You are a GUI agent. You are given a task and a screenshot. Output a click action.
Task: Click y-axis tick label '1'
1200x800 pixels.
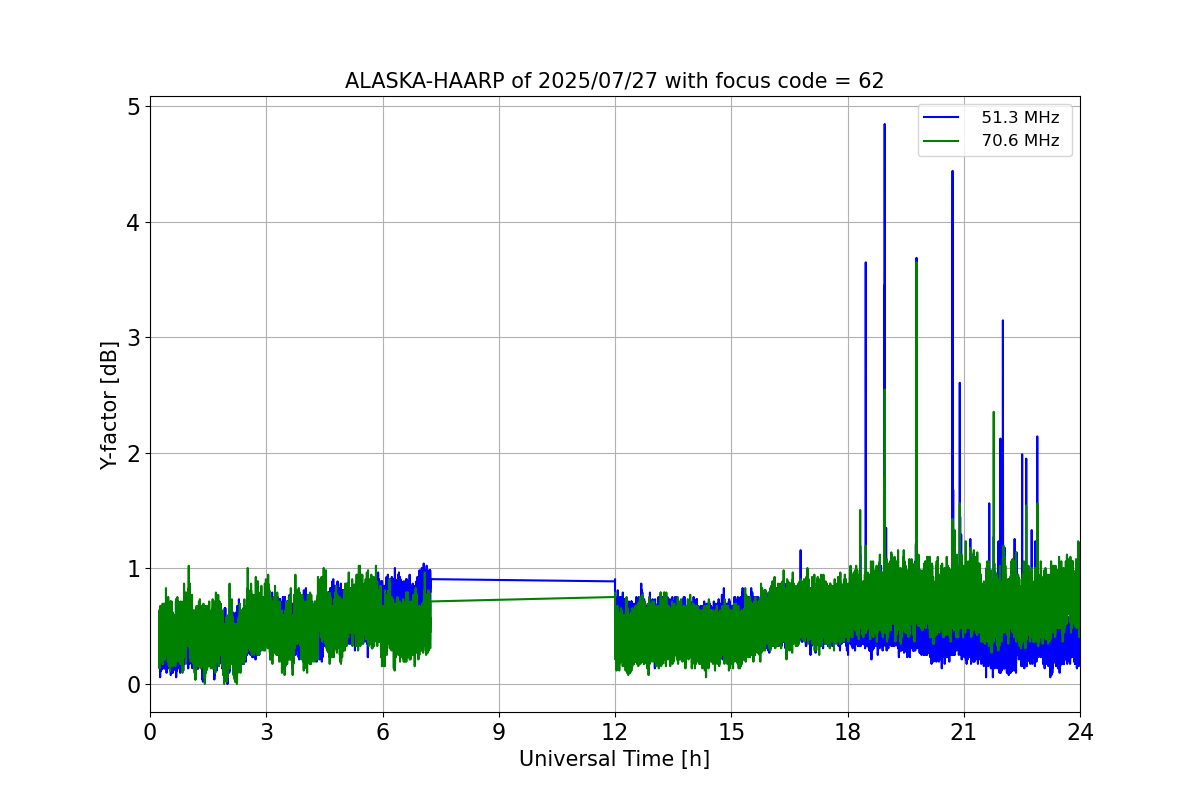134,568
